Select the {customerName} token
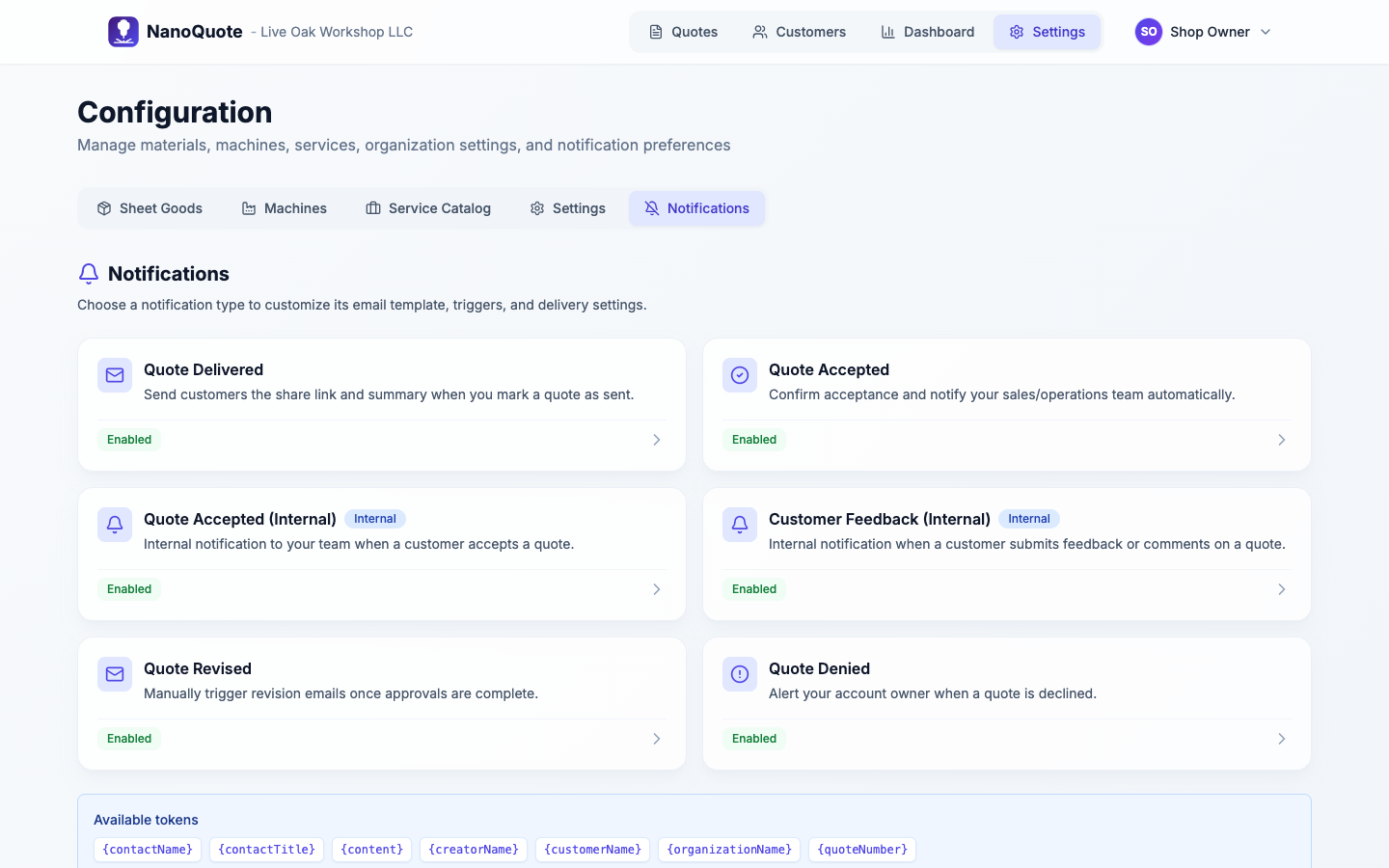This screenshot has width=1389, height=868. pyautogui.click(x=592, y=850)
